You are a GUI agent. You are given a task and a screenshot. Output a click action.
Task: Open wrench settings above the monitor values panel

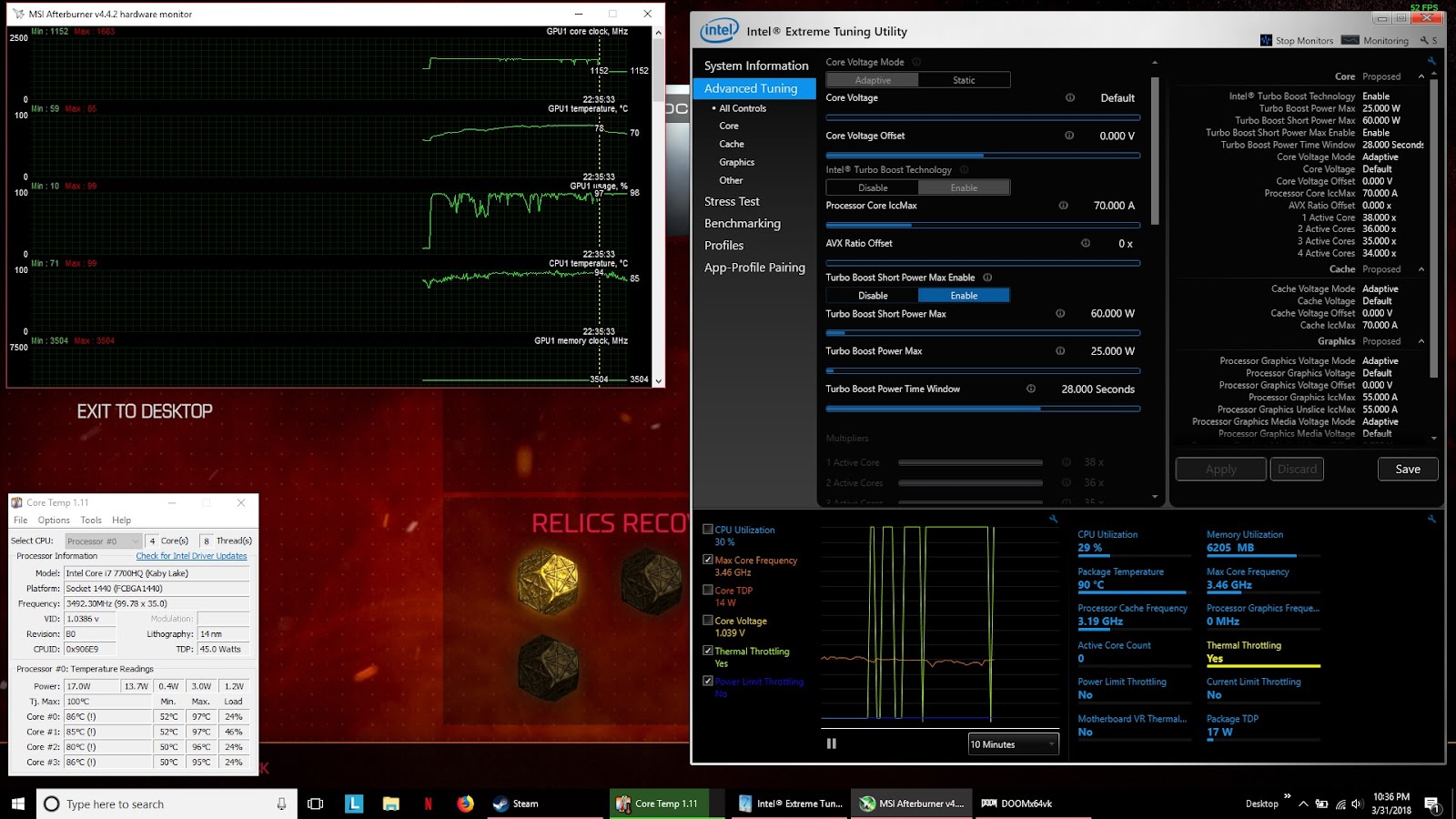[x=1431, y=519]
